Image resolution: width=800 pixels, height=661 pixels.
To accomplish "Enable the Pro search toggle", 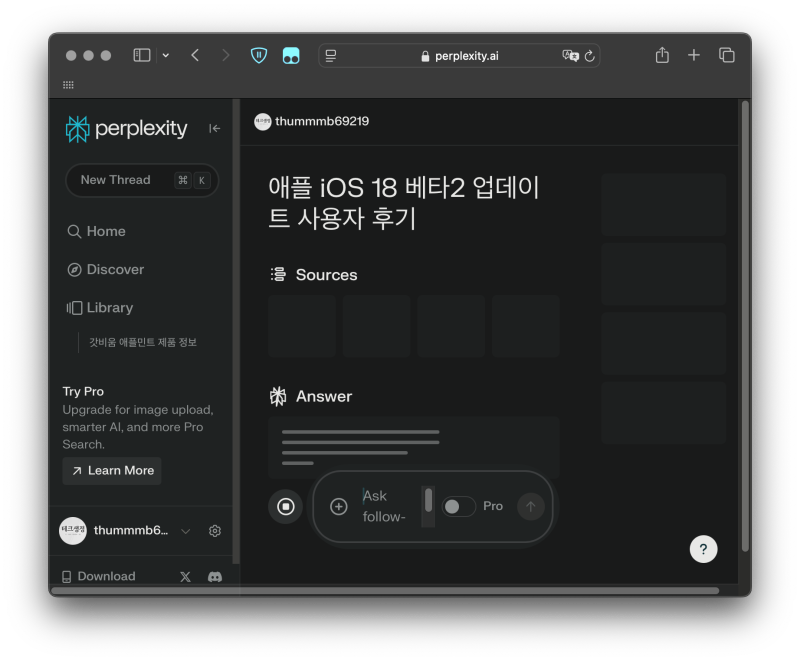I will coord(460,507).
